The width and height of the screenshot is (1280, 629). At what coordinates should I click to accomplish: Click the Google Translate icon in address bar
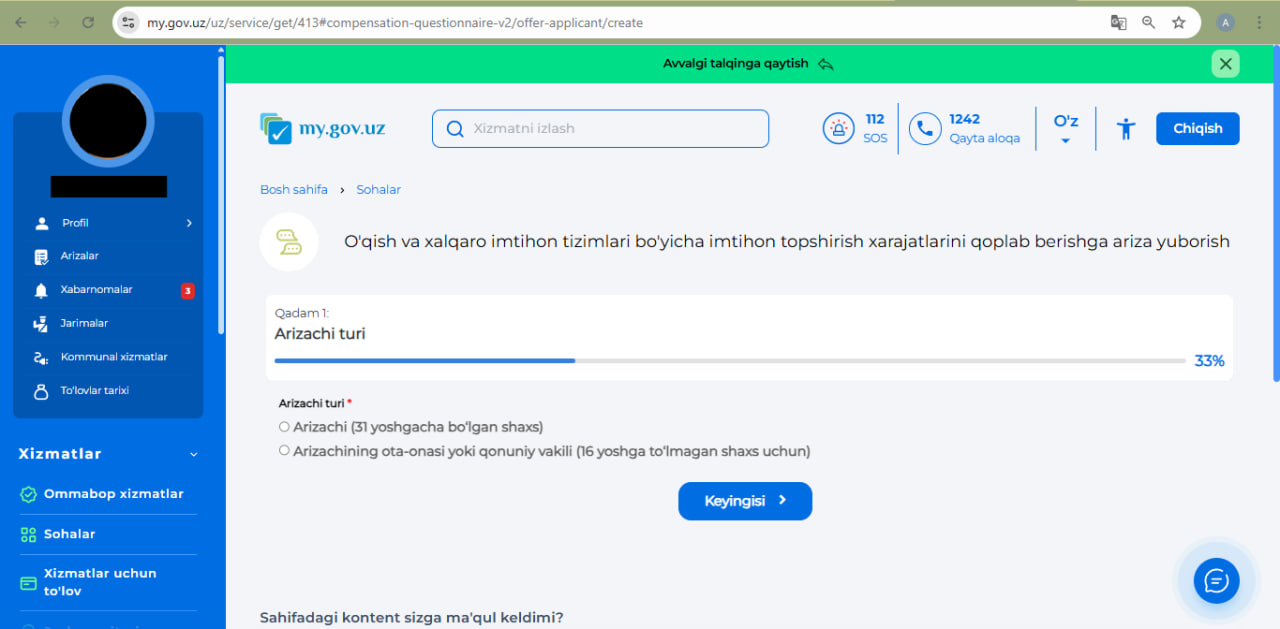pos(1119,22)
